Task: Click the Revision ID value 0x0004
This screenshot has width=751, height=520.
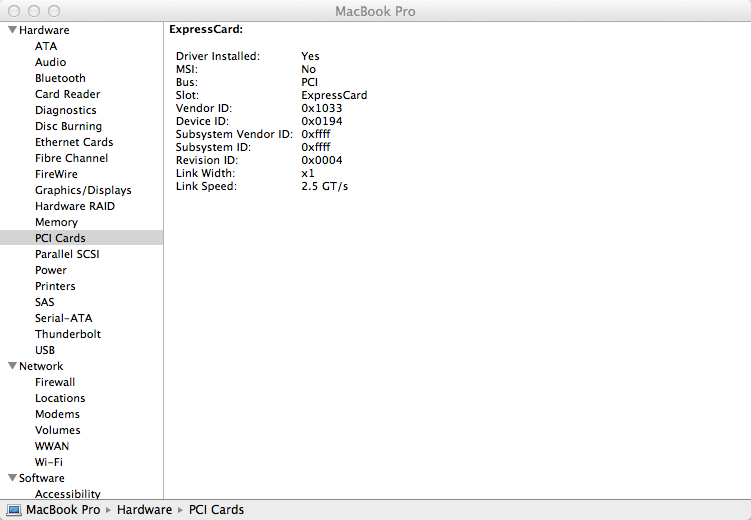Action: click(322, 160)
